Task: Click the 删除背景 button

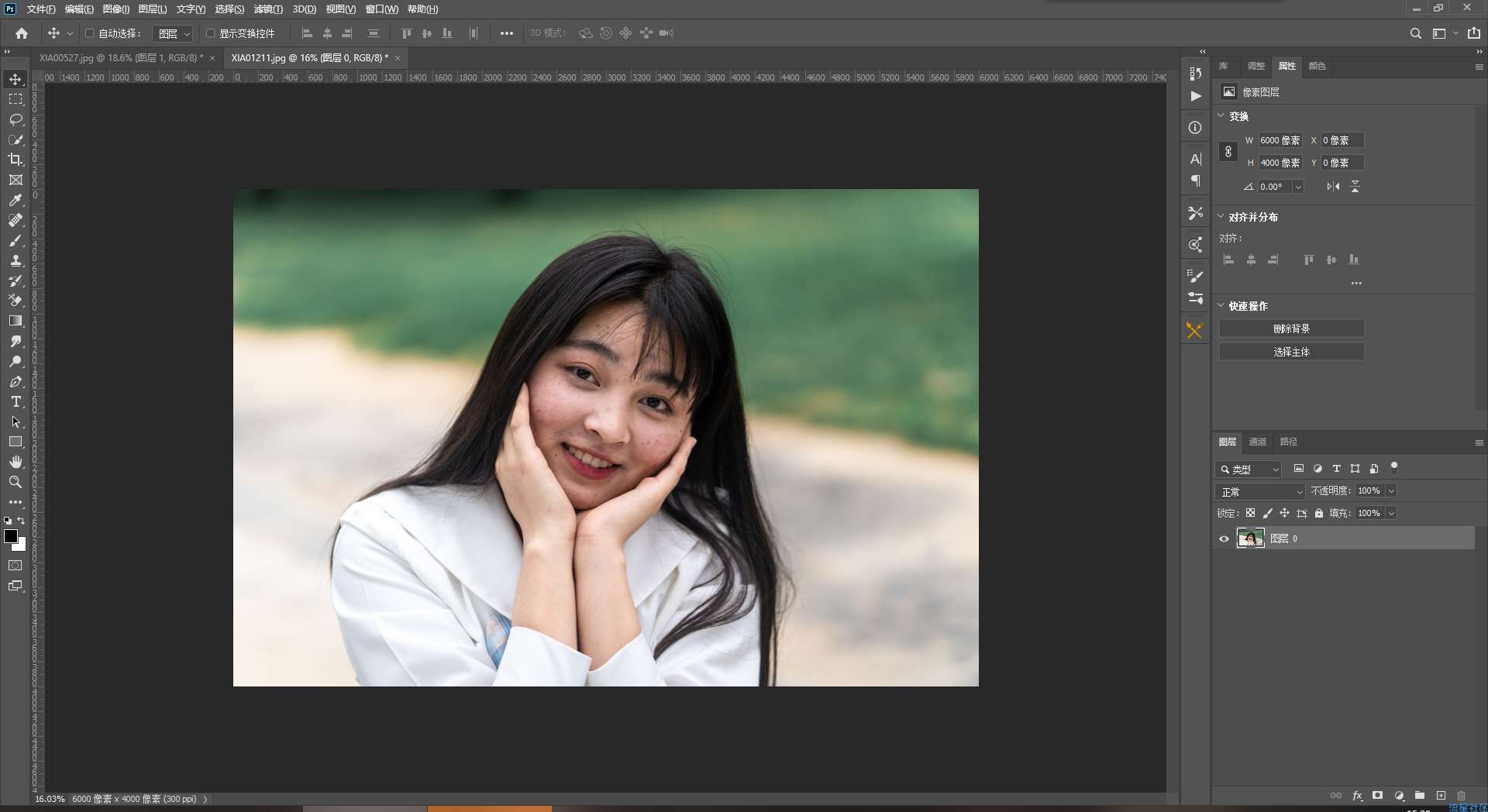Action: (x=1291, y=329)
